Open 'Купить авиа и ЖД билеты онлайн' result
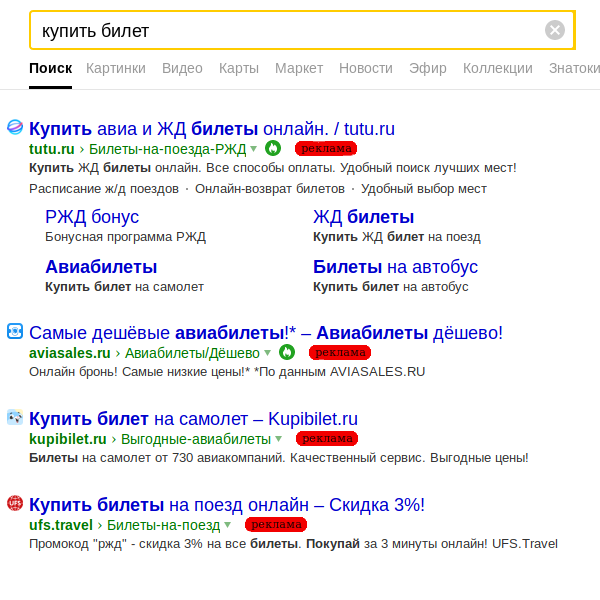 212,129
